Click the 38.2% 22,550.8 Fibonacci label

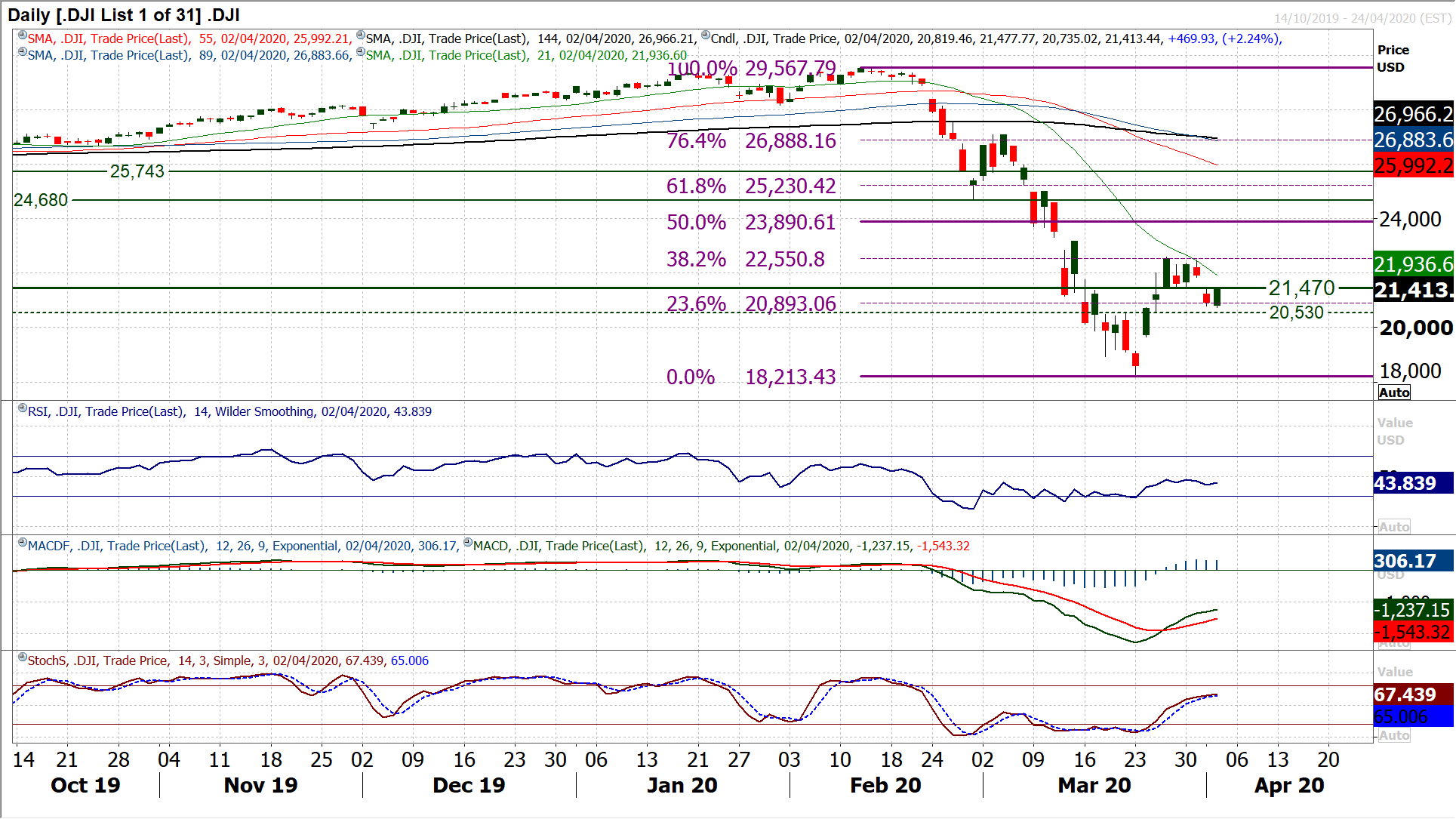[x=746, y=259]
